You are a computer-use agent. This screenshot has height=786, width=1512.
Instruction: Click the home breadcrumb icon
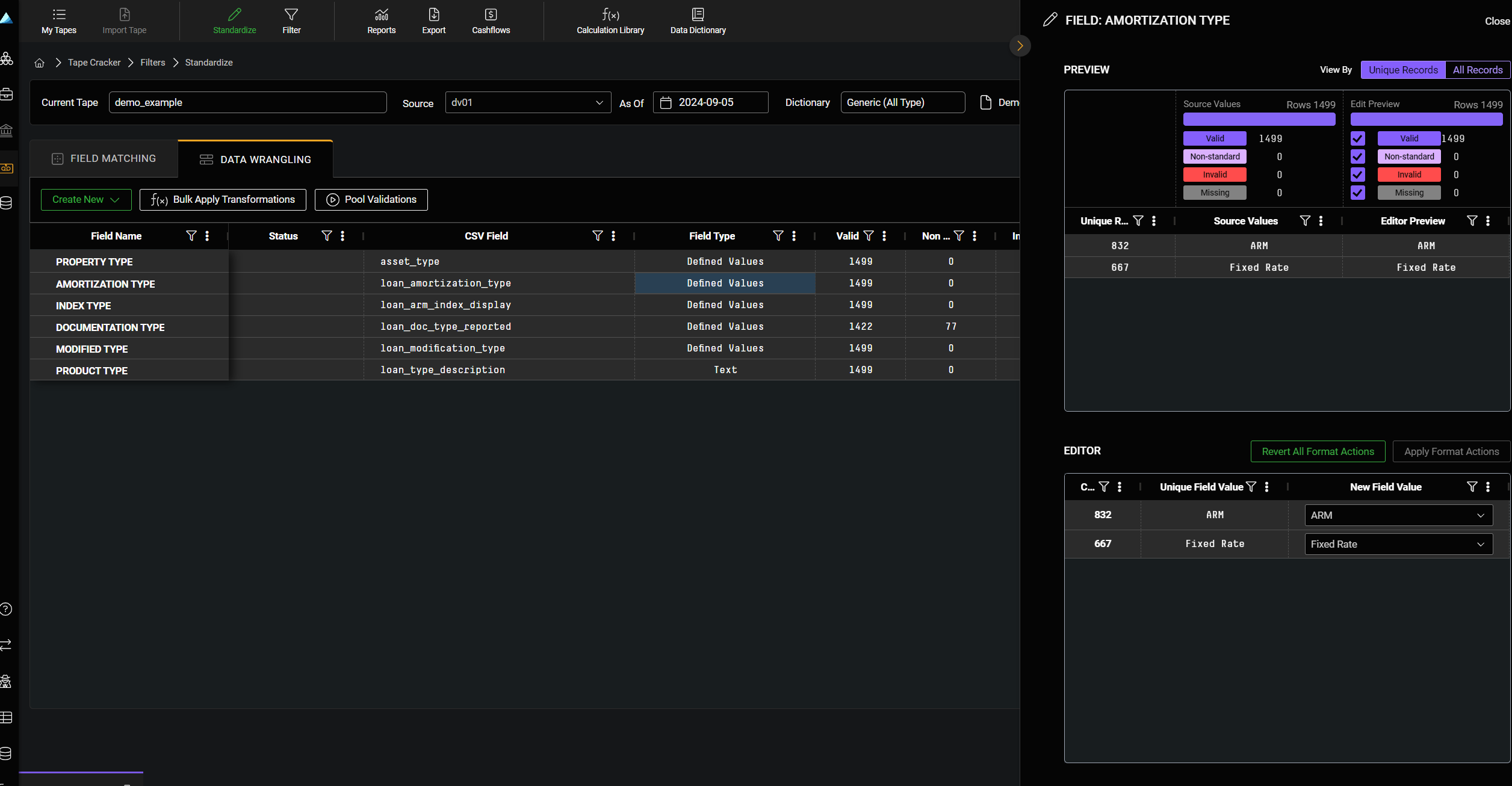(x=40, y=63)
